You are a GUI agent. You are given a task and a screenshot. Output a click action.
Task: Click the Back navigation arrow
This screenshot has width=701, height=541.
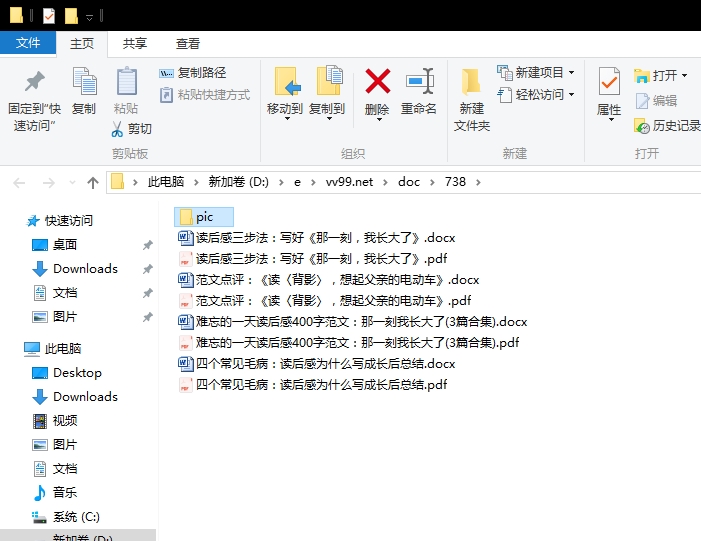click(19, 182)
